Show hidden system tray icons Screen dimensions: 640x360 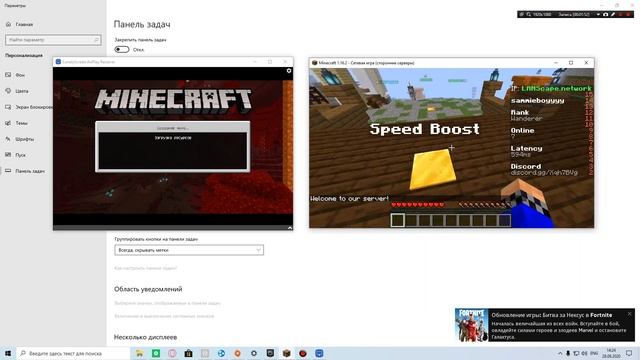click(560, 353)
